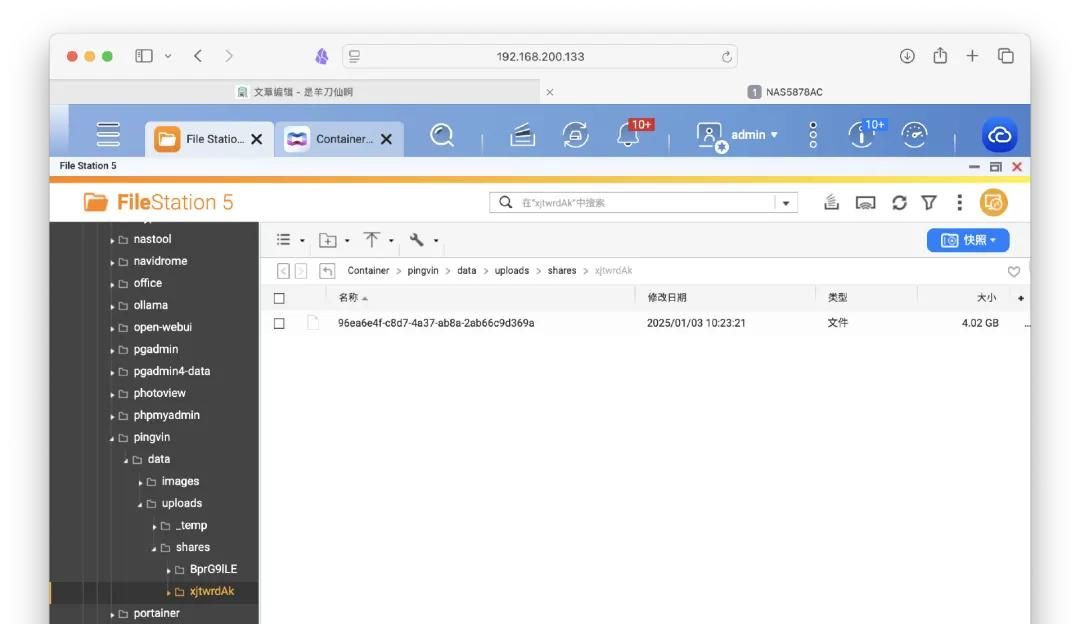Click the blue 快照 snapshot button
This screenshot has height=624, width=1080.
(x=968, y=239)
